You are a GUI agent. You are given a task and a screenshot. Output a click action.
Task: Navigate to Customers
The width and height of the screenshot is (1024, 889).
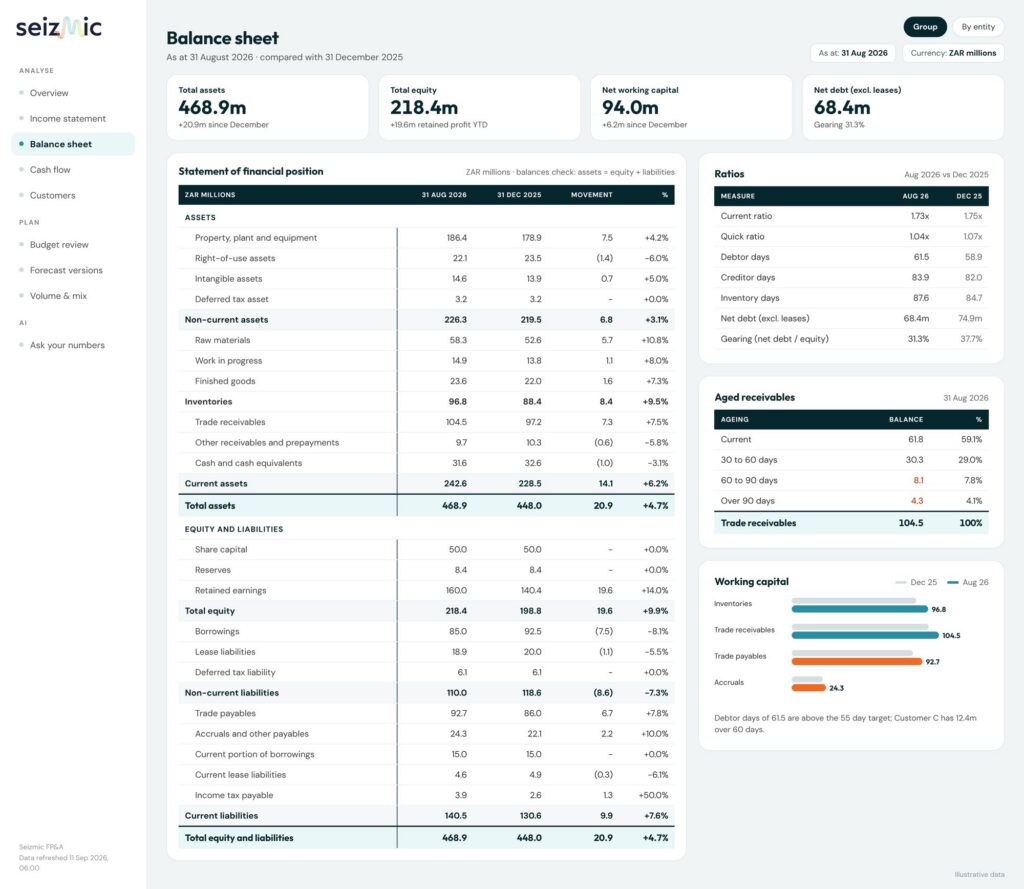72,195
